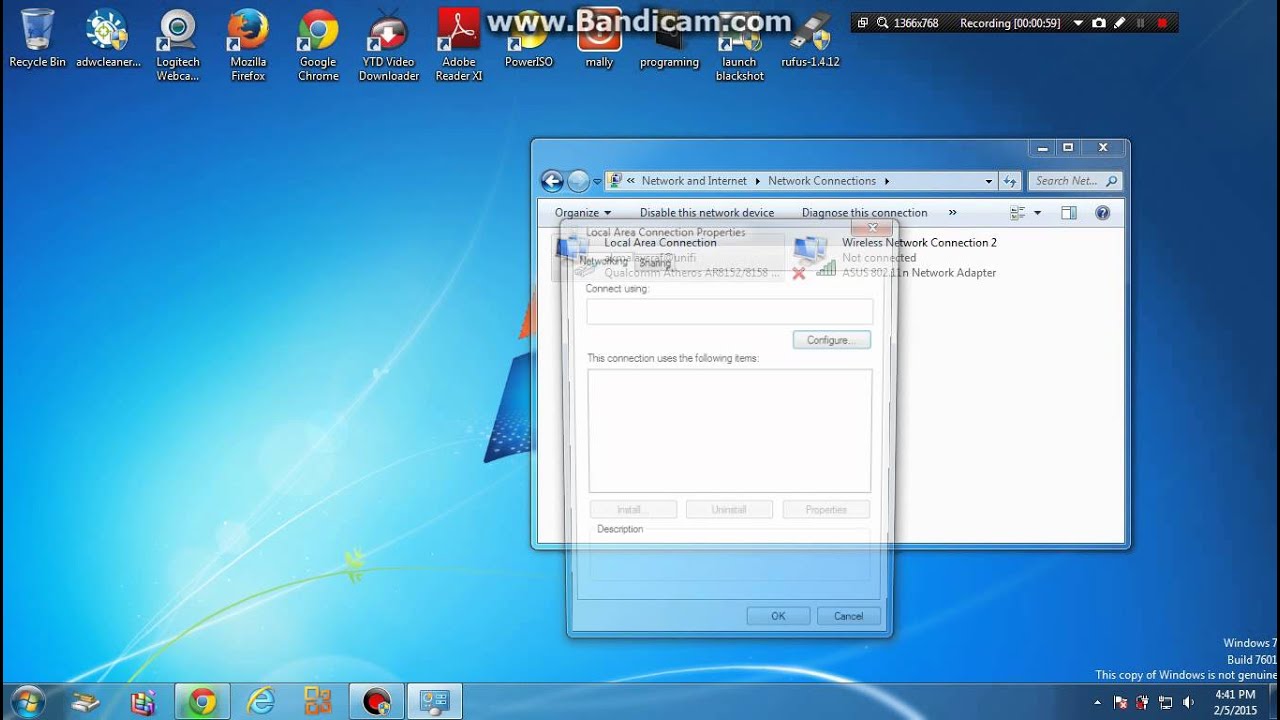This screenshot has width=1280, height=720.
Task: Launch adwcleaner from the desktop
Action: pyautogui.click(x=108, y=40)
